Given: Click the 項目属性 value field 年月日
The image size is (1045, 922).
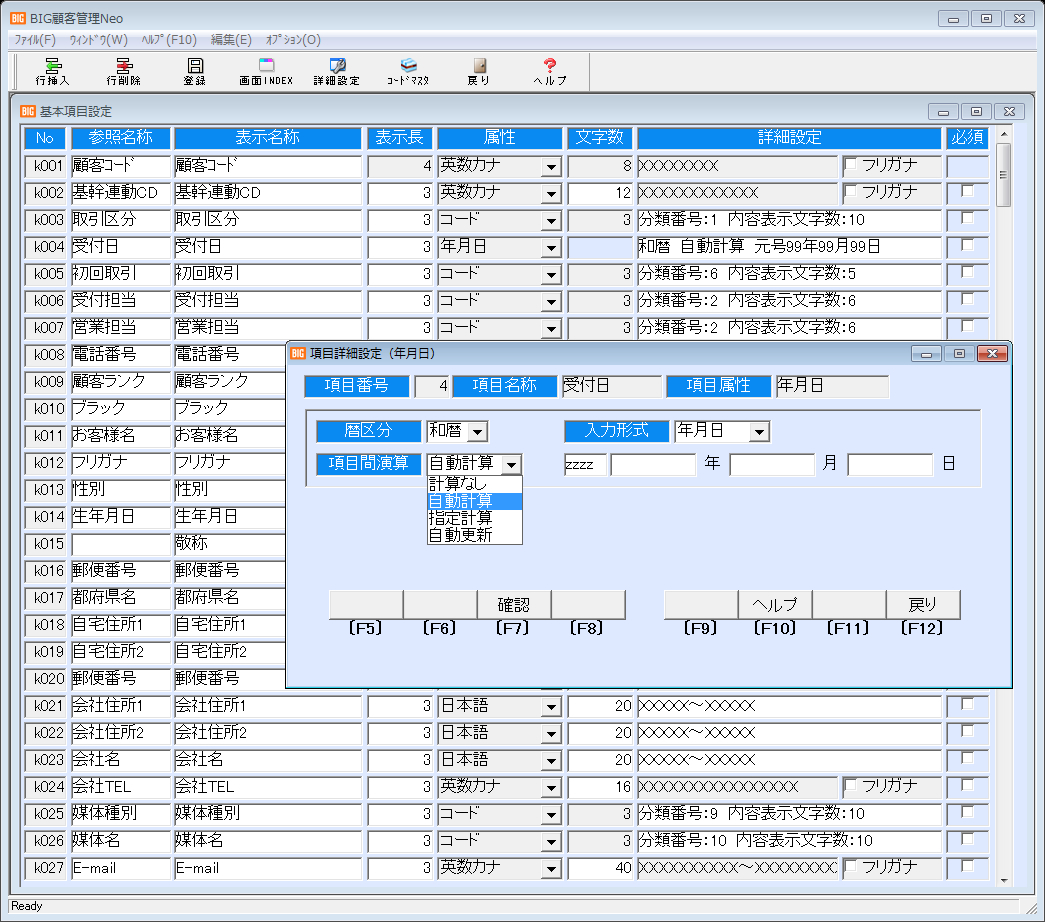Looking at the screenshot, I should tap(832, 386).
